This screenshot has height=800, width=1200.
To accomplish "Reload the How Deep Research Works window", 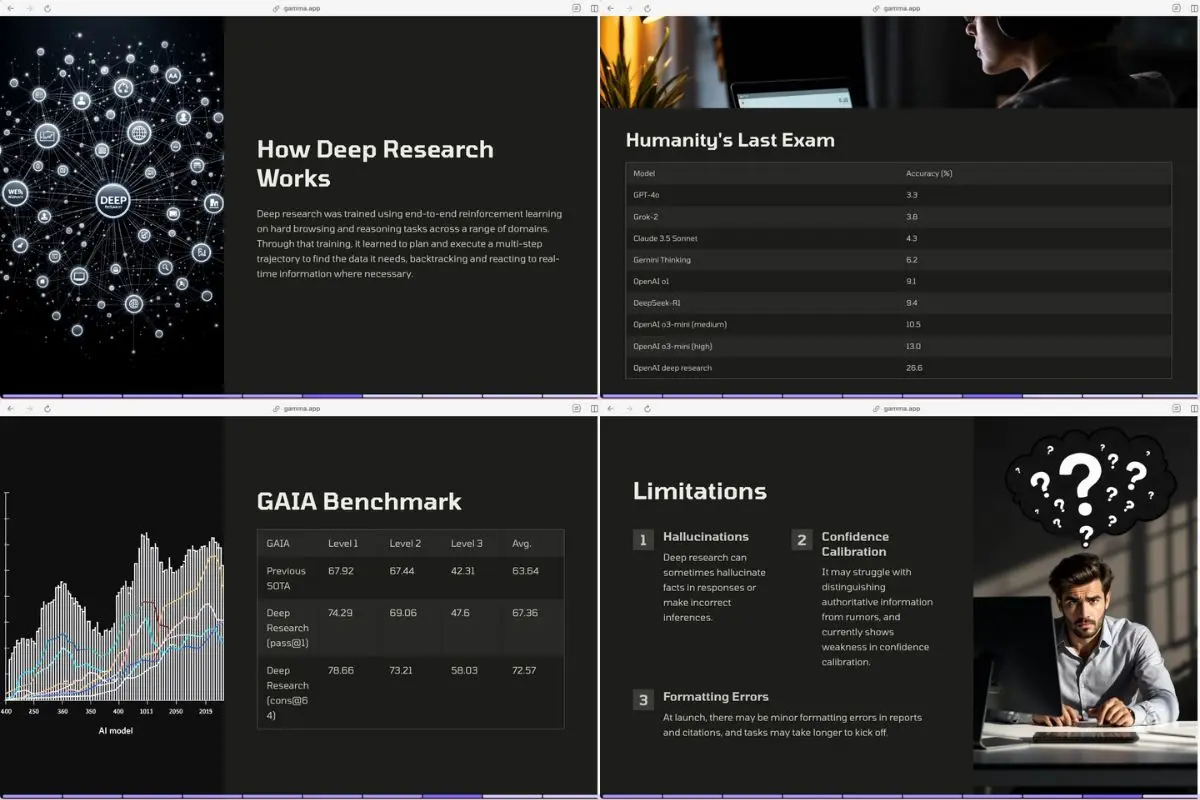I will pos(47,8).
